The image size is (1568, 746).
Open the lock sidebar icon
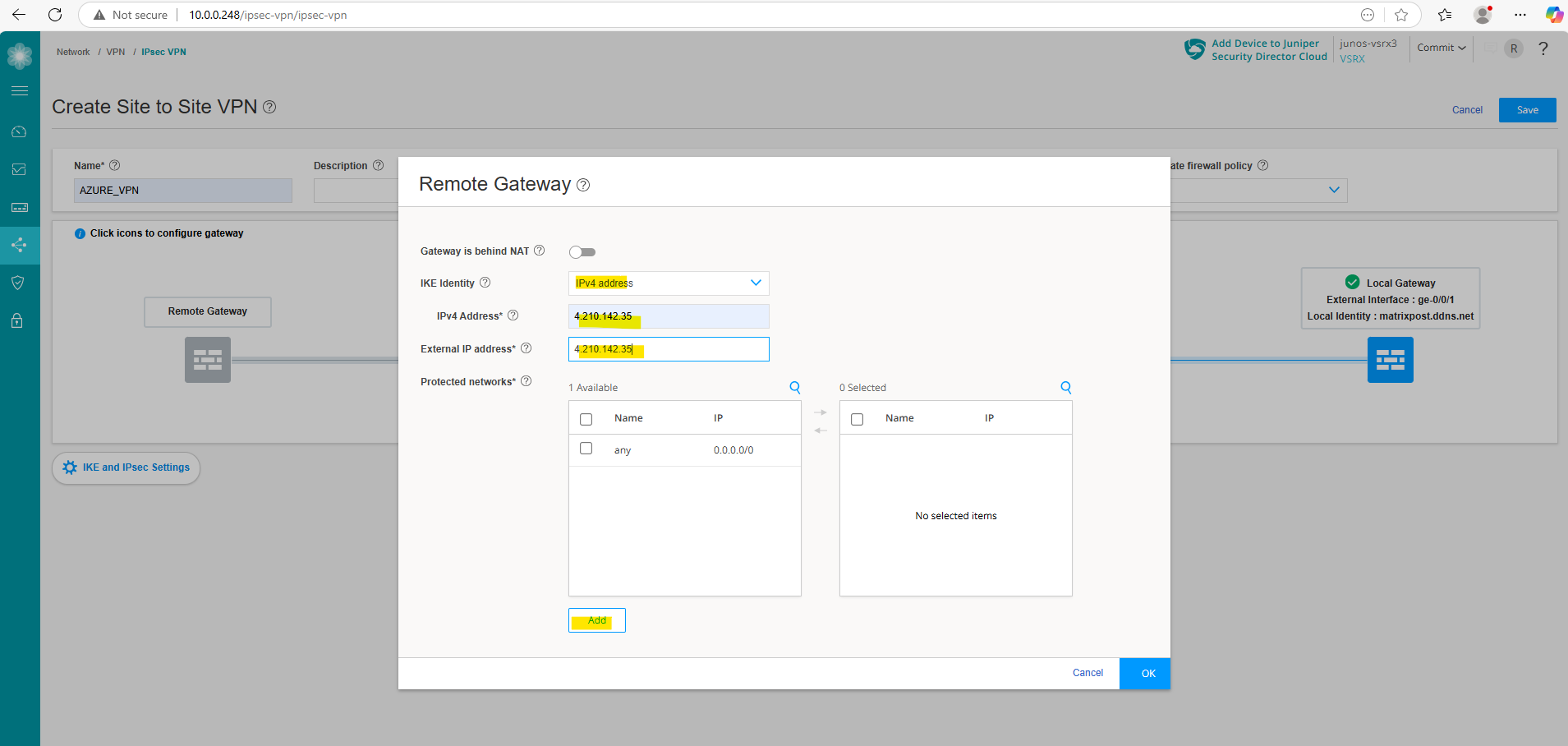pyautogui.click(x=17, y=320)
